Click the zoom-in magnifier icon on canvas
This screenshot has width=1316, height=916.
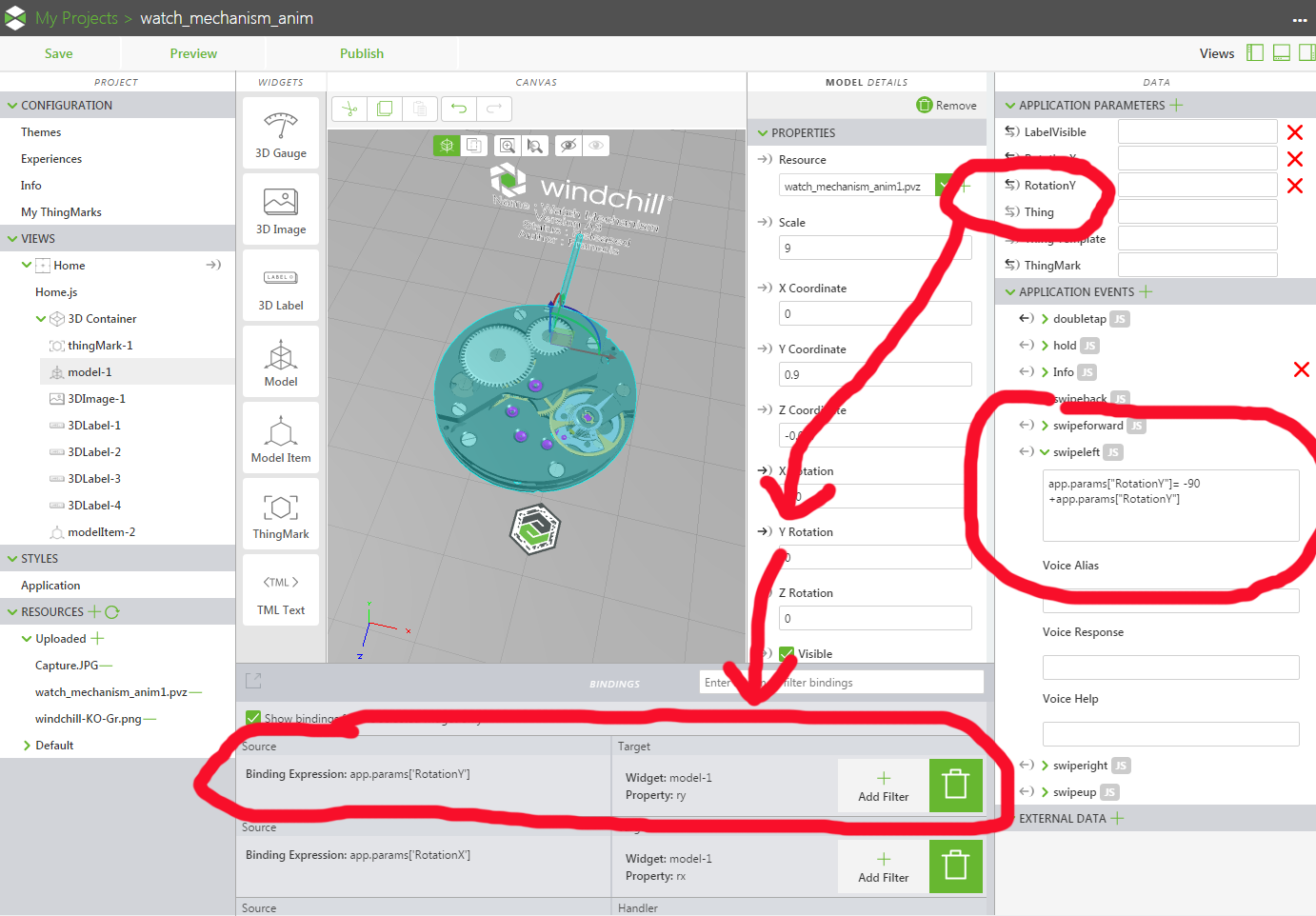(508, 146)
